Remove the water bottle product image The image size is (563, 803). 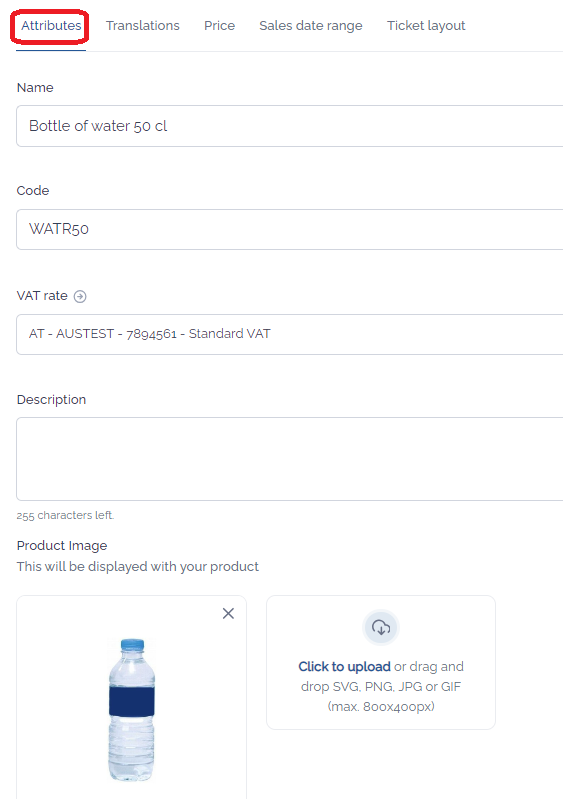click(228, 613)
